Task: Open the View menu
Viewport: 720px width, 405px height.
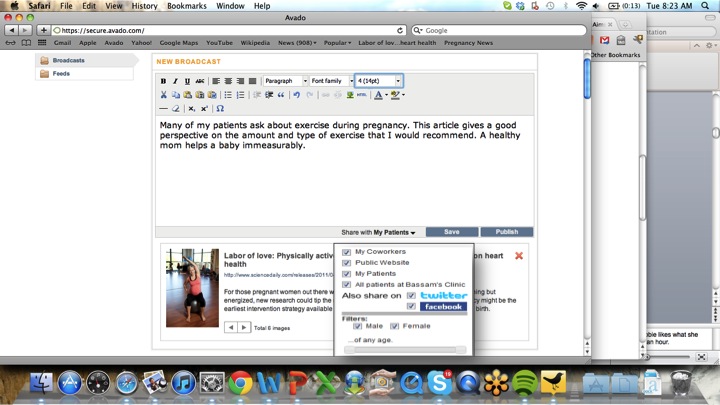Action: tap(113, 6)
